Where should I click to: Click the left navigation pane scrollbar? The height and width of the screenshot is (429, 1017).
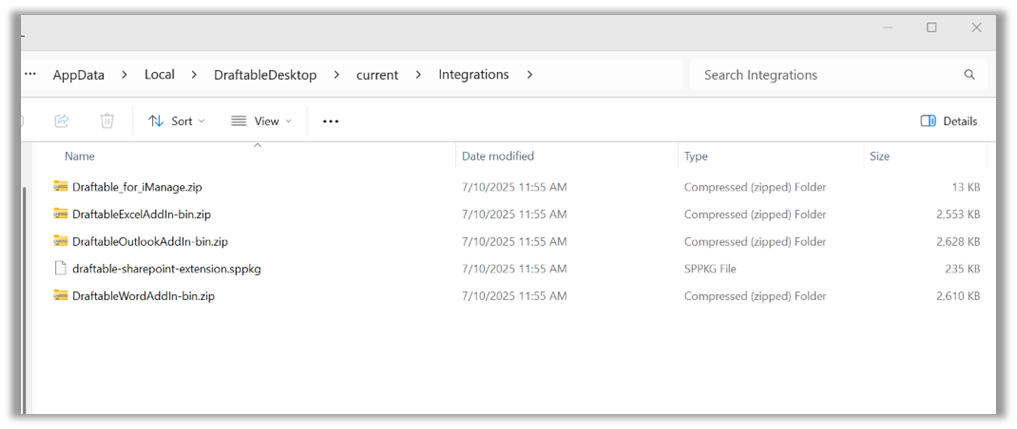click(x=25, y=299)
